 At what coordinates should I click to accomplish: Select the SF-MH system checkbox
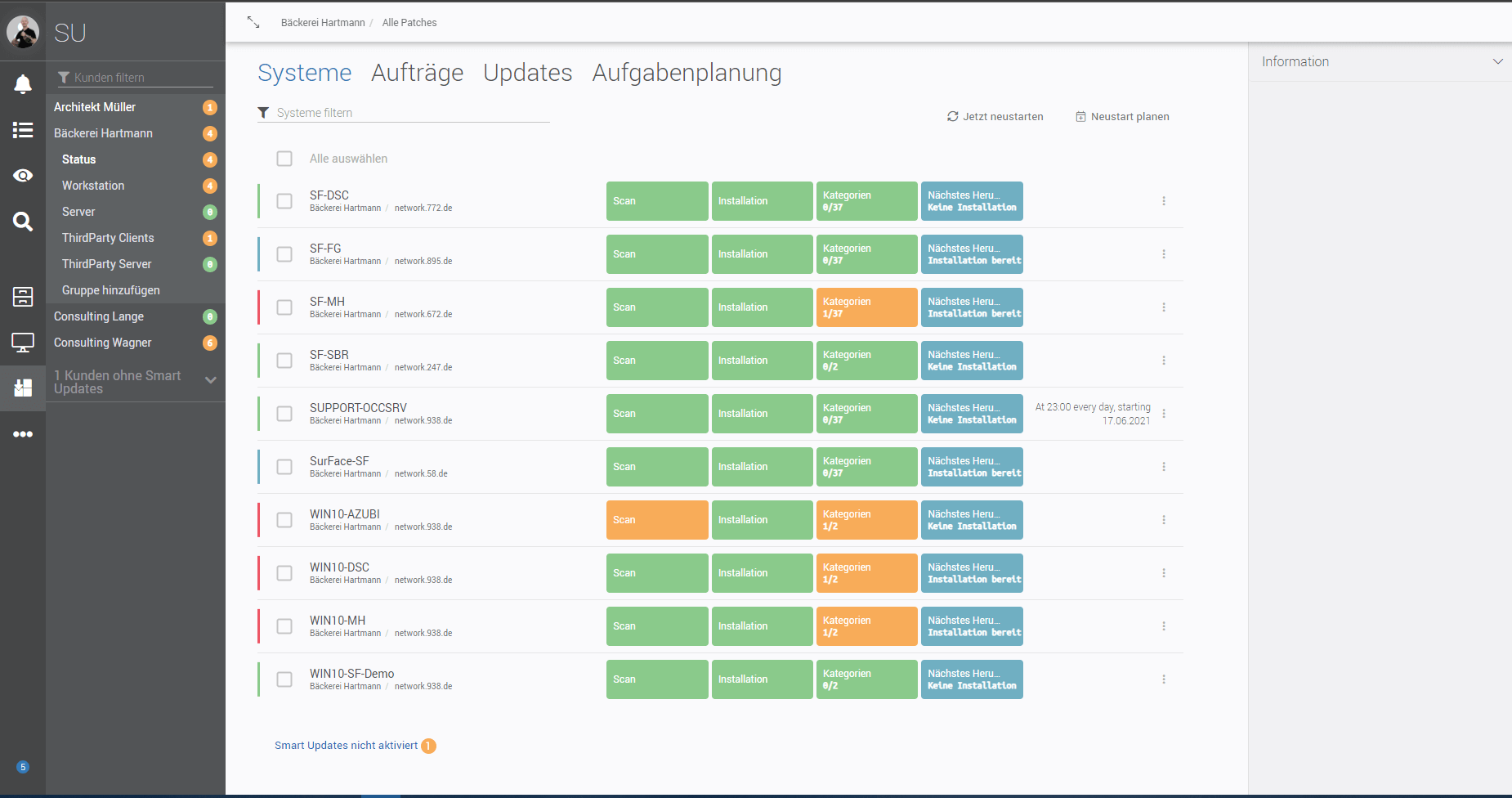coord(284,307)
